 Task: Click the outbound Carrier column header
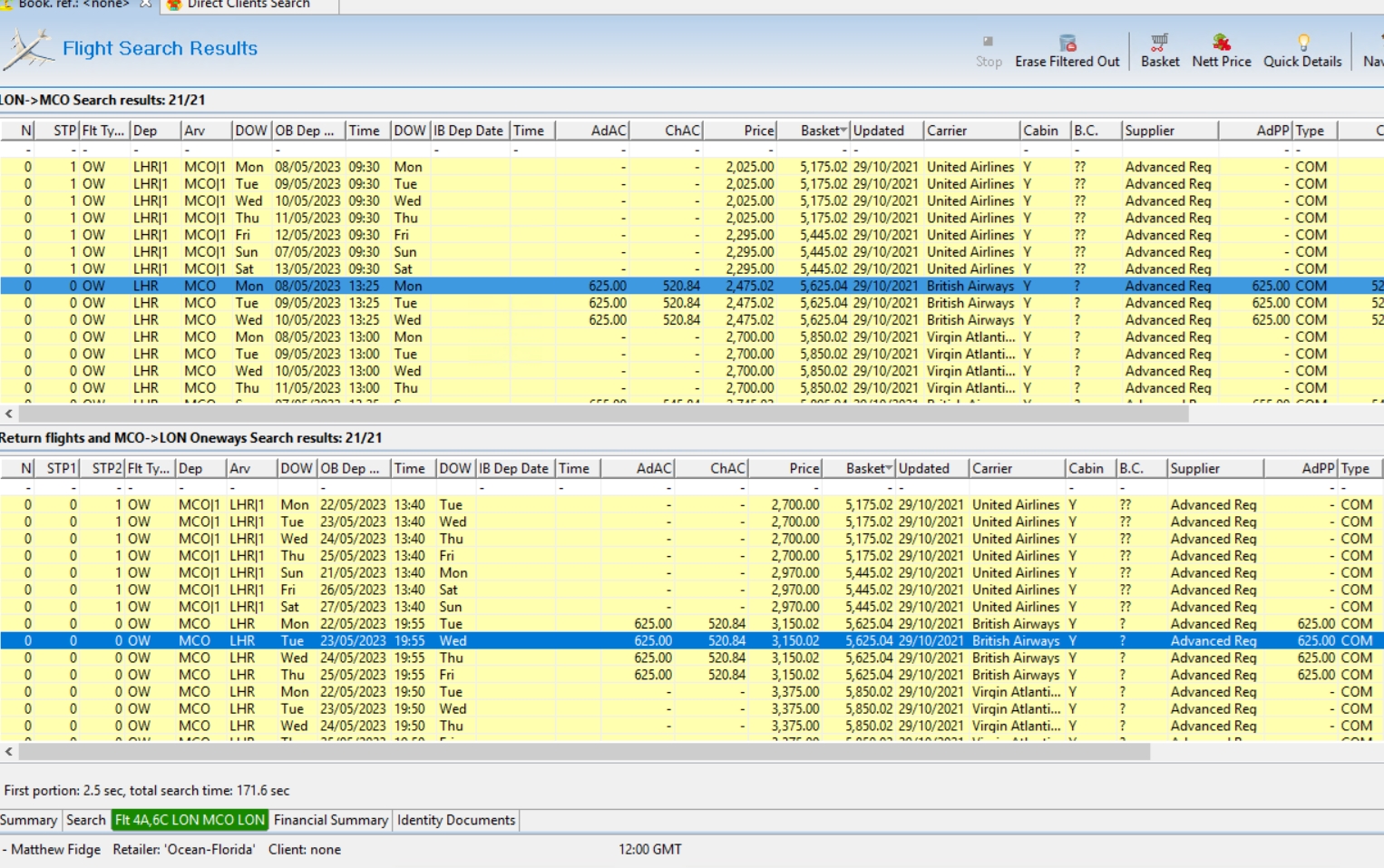(x=970, y=131)
